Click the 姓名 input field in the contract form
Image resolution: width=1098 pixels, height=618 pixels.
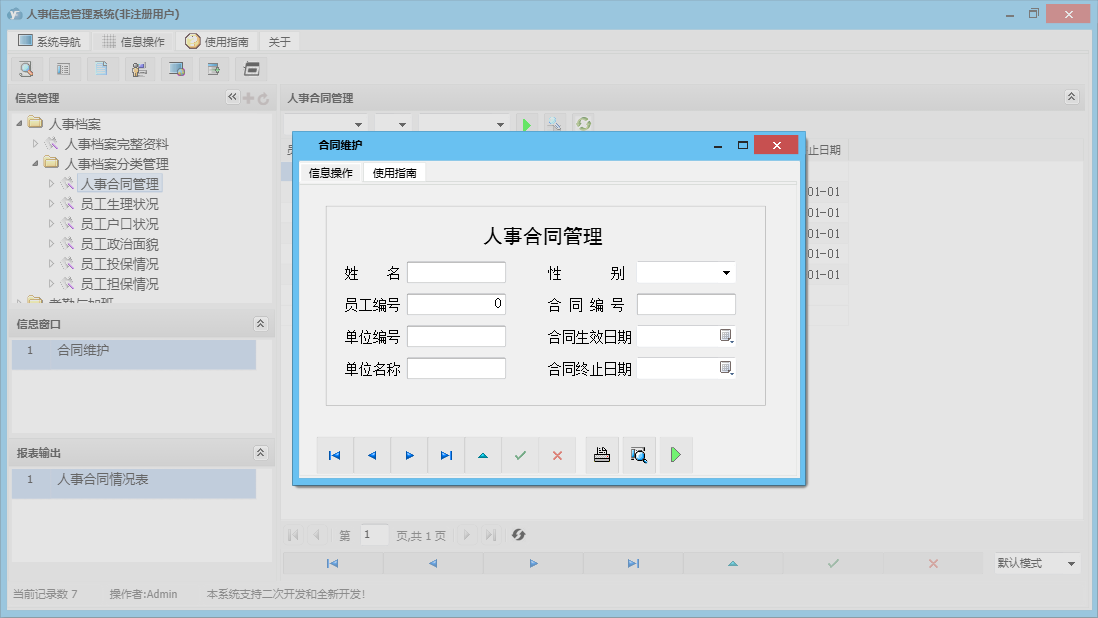coord(456,271)
